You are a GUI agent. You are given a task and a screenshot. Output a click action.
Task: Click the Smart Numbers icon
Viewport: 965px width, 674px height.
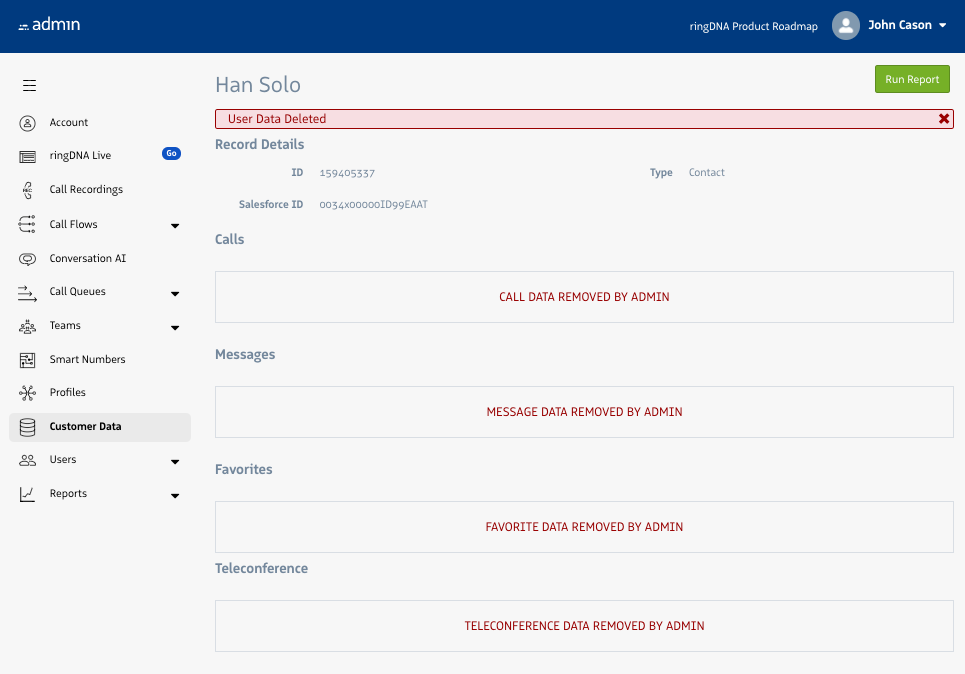tap(28, 360)
